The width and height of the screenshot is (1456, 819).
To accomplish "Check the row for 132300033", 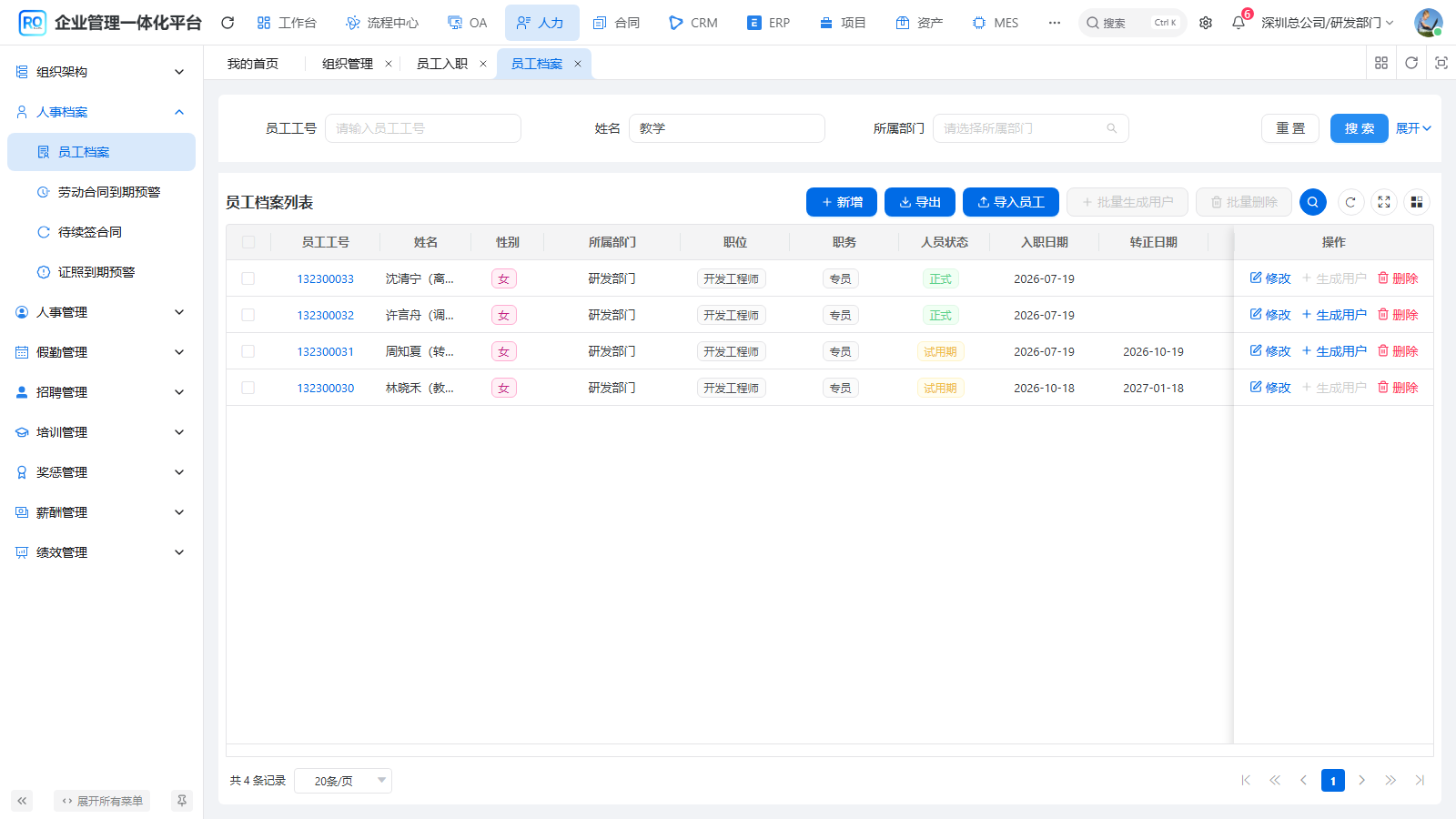I will coord(248,278).
